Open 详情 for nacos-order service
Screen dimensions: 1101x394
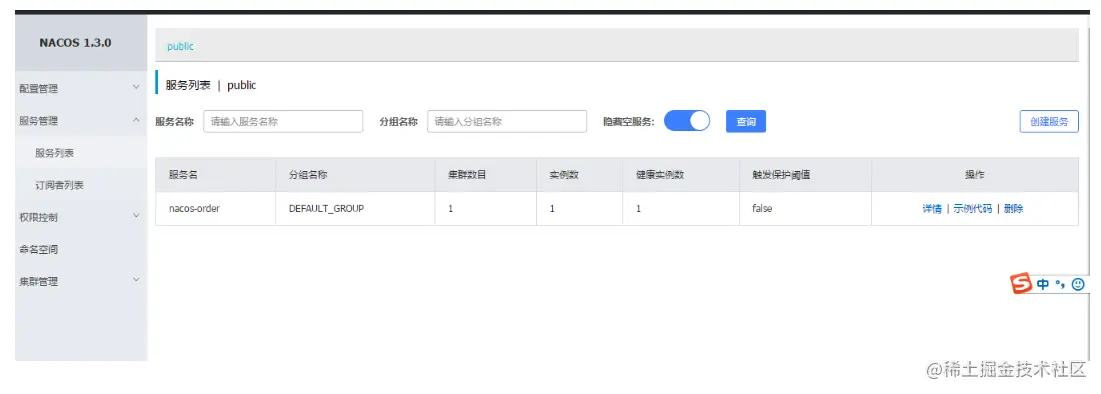click(x=932, y=209)
